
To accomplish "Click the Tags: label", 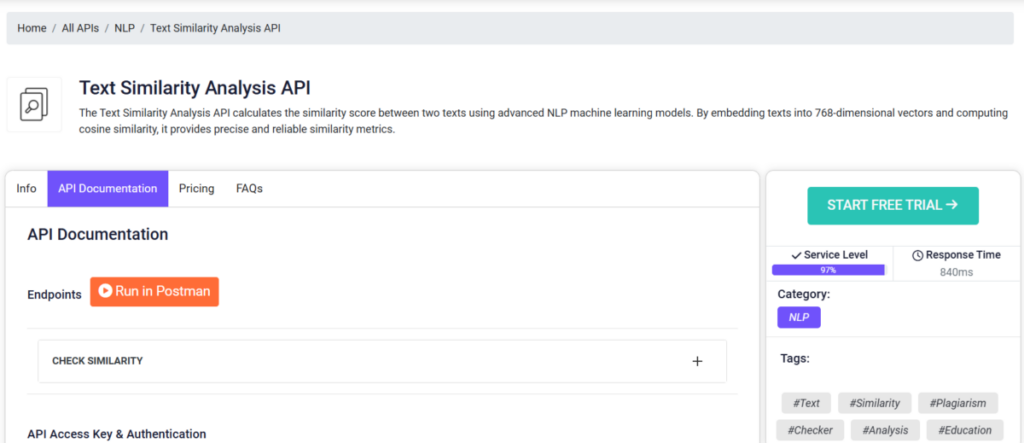I will [795, 358].
